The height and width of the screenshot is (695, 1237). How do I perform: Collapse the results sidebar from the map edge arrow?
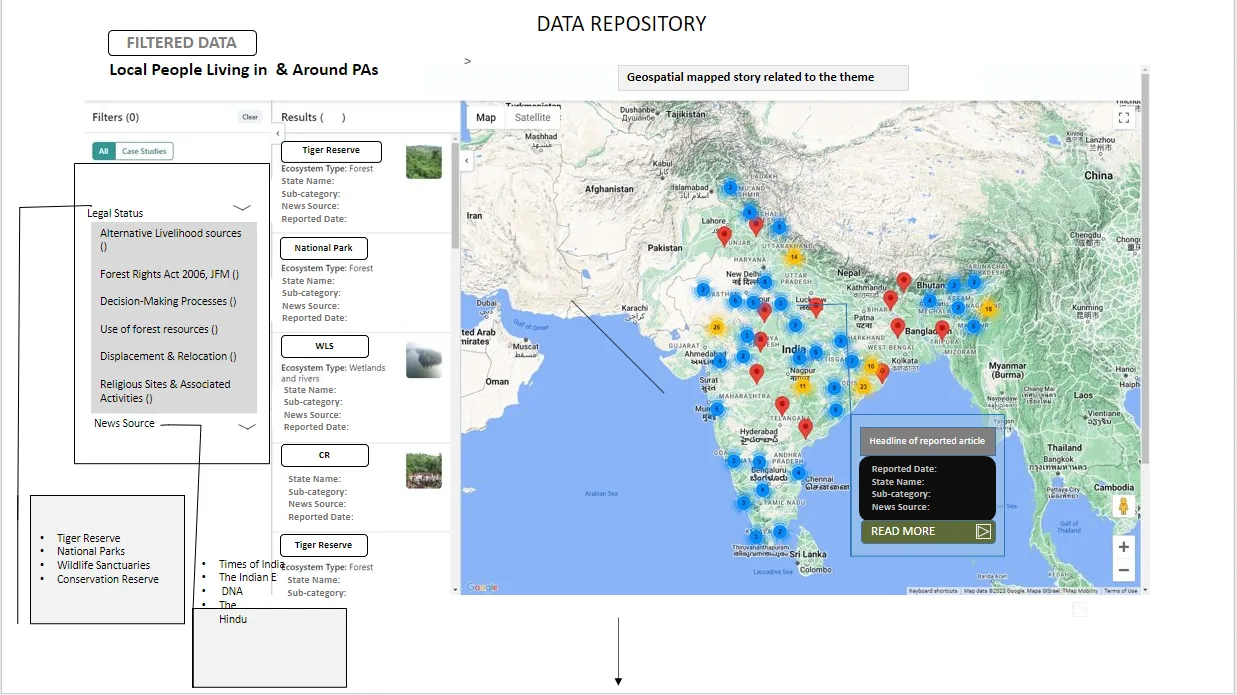[x=466, y=160]
